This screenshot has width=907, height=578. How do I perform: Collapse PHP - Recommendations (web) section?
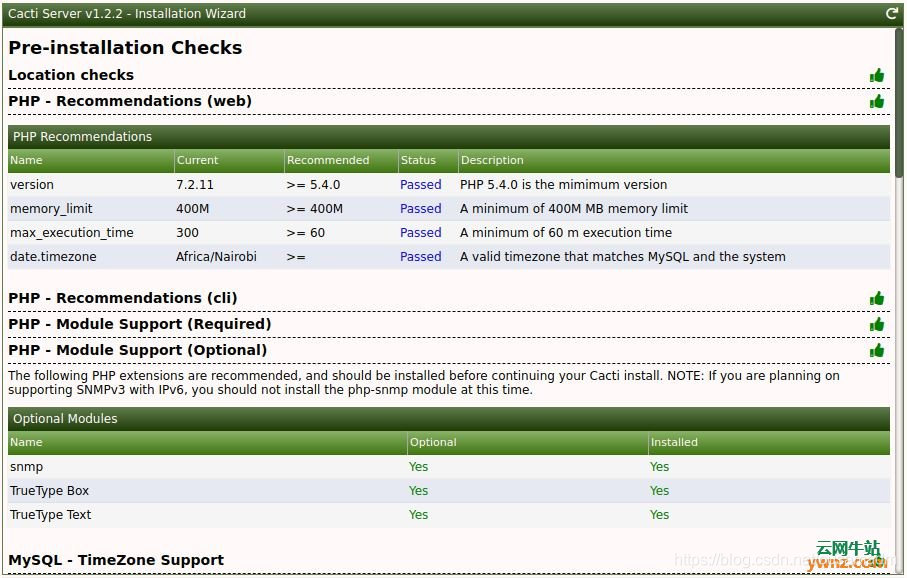(130, 101)
